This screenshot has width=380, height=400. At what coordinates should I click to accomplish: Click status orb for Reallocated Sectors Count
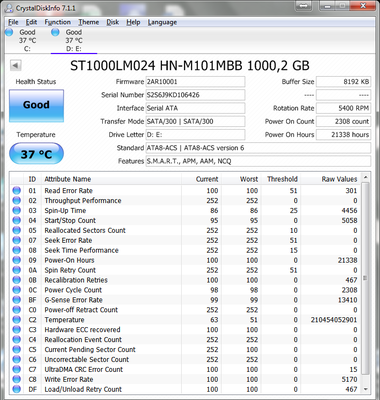coord(16,230)
